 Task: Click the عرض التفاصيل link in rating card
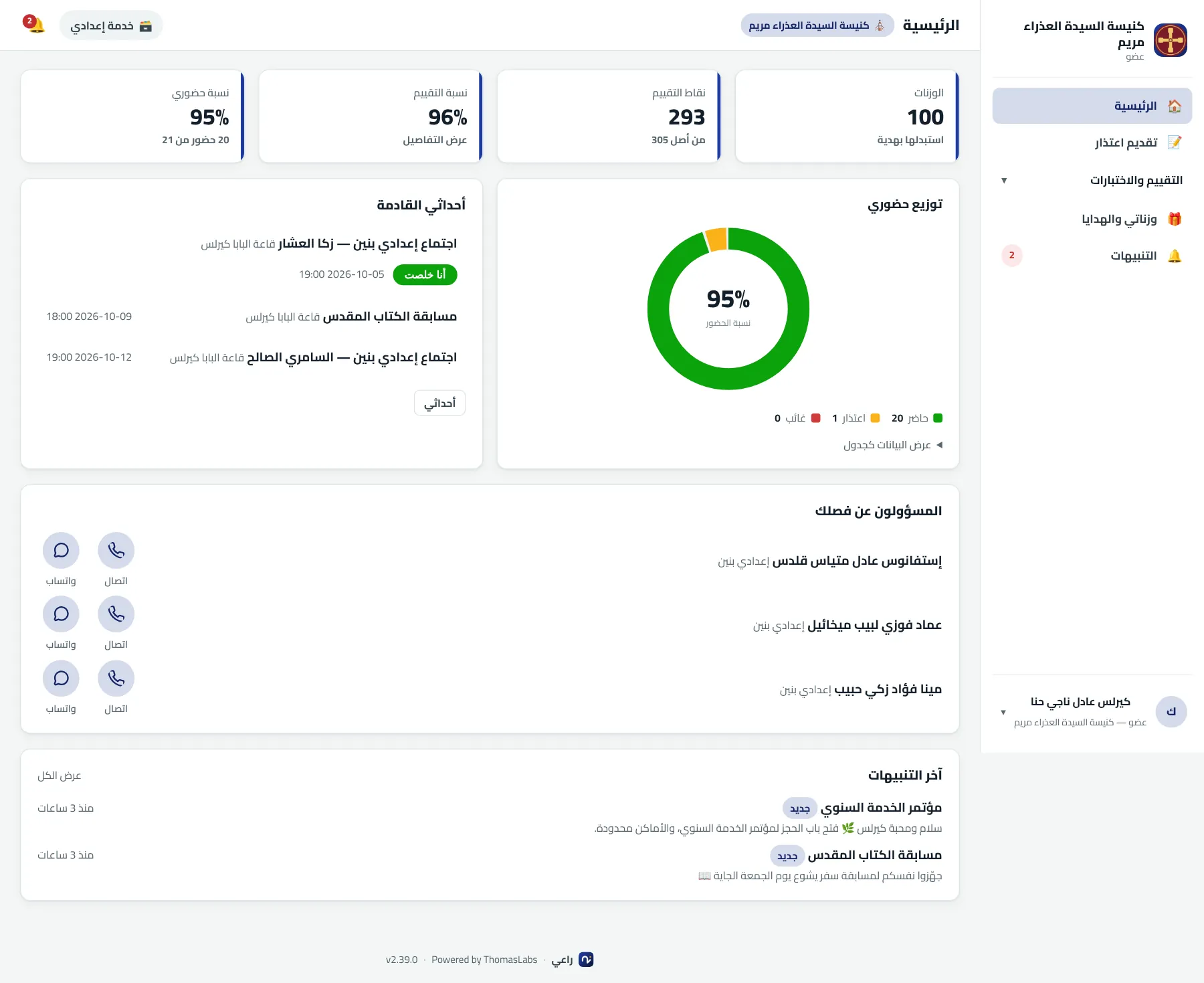coord(435,140)
